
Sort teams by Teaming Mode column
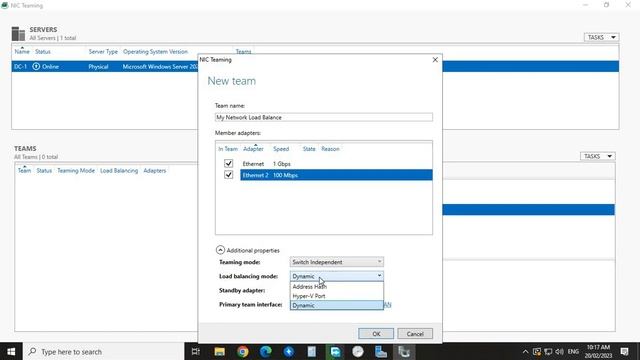coord(76,171)
